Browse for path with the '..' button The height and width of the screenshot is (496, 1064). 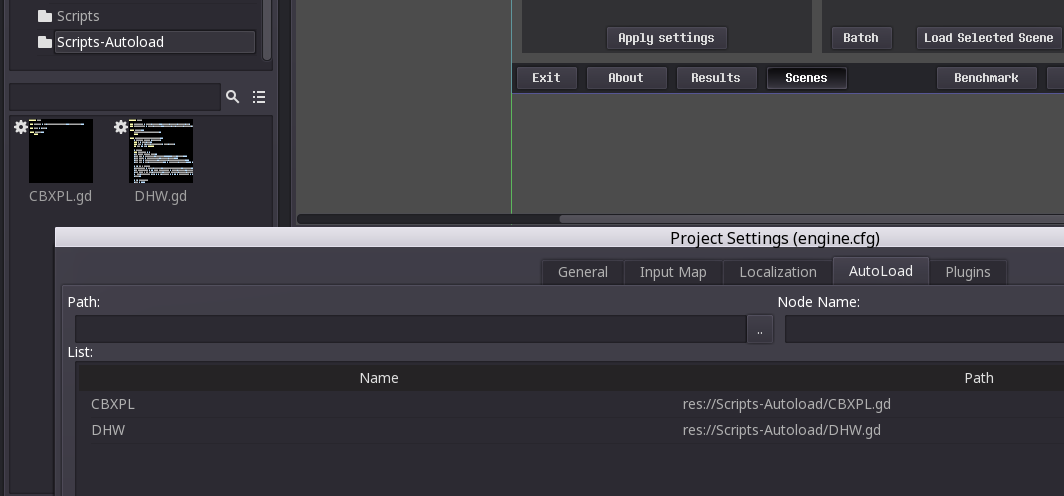tap(760, 330)
